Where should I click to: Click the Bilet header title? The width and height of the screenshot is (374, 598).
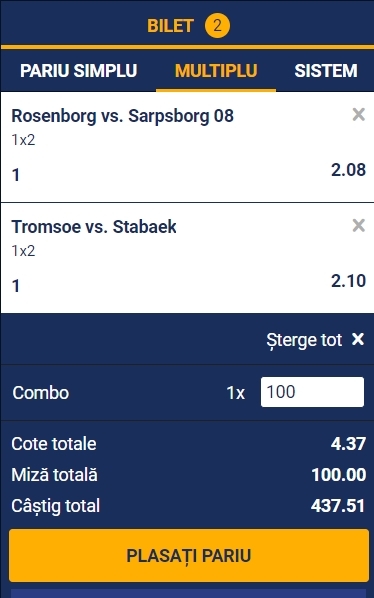point(170,26)
